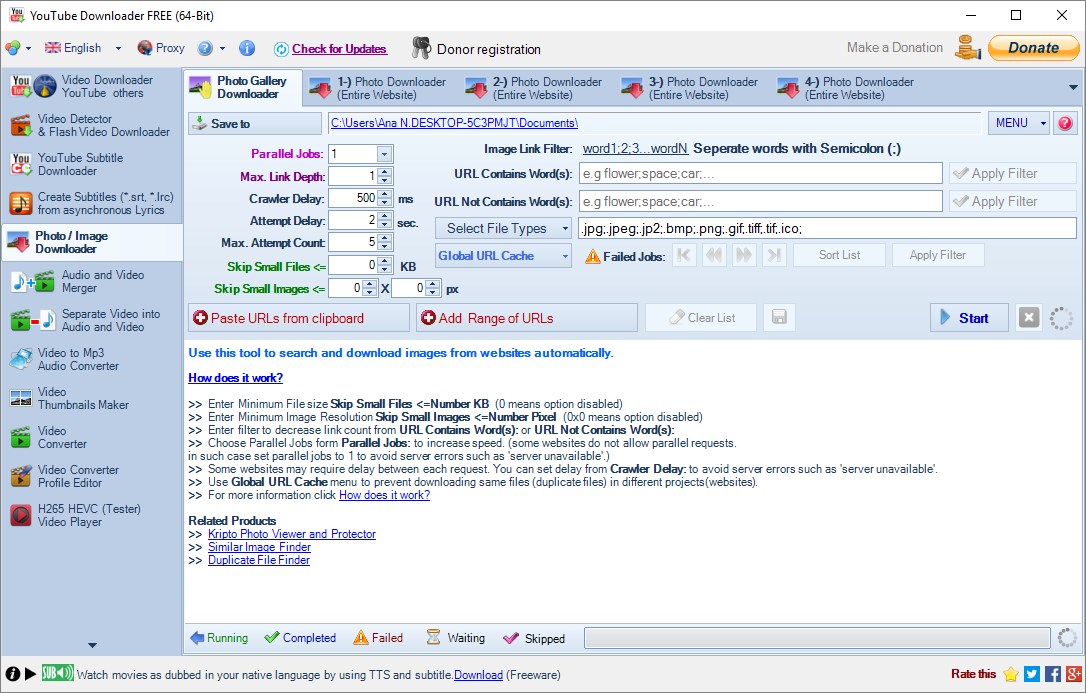Click the SUB speaker icon in status bar

57,672
